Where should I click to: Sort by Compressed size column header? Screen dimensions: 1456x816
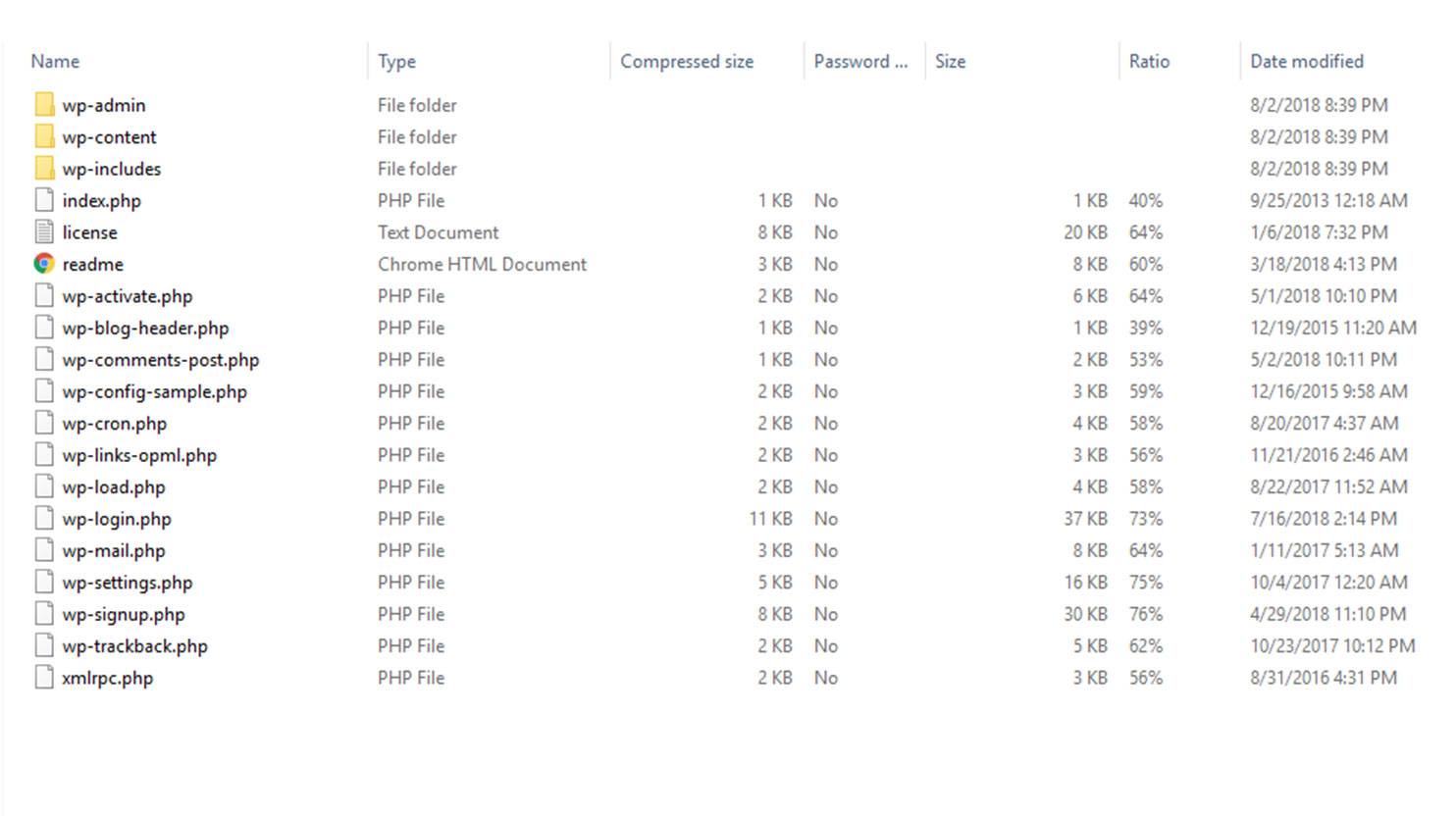pos(687,61)
